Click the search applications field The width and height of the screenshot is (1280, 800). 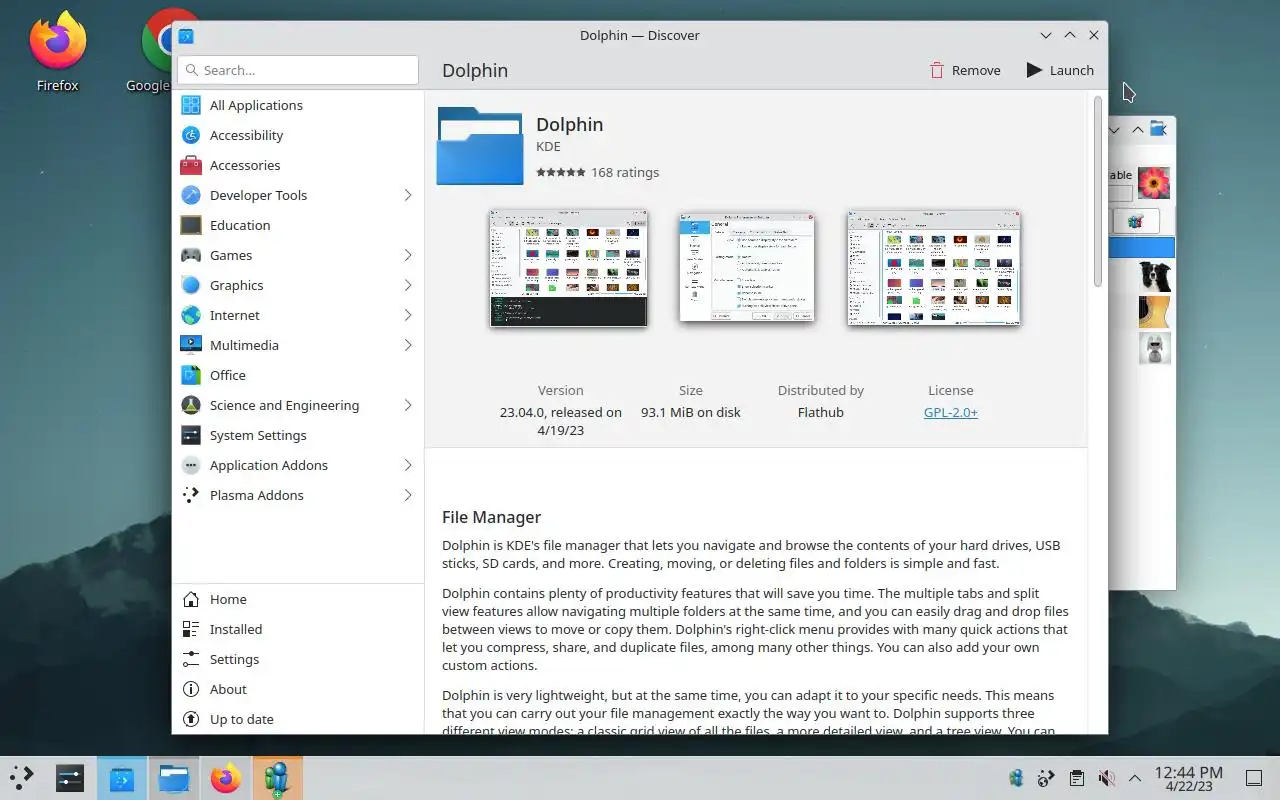298,70
